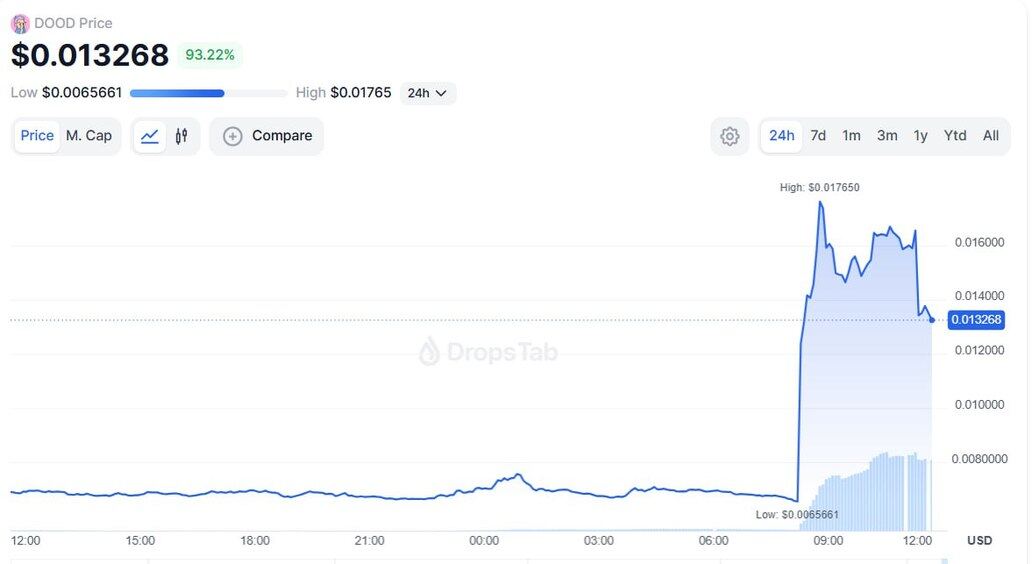Toggle chart to M. Cap mode

pyautogui.click(x=89, y=136)
